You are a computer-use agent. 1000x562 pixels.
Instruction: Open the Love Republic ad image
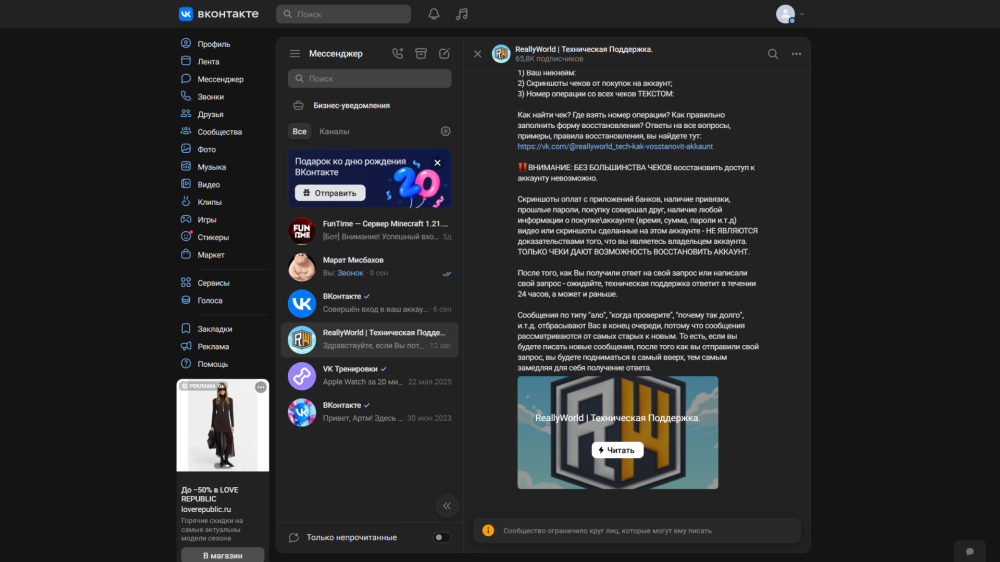tap(223, 425)
